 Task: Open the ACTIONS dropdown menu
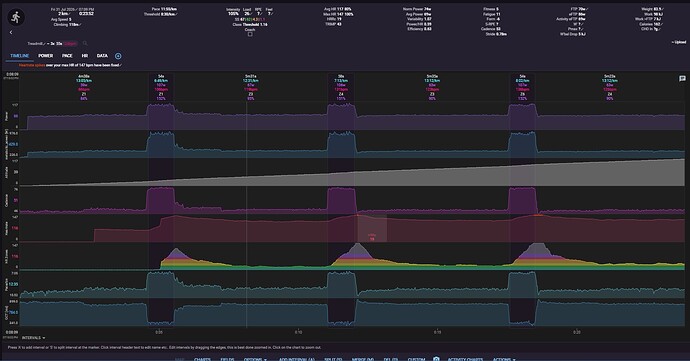pos(504,359)
